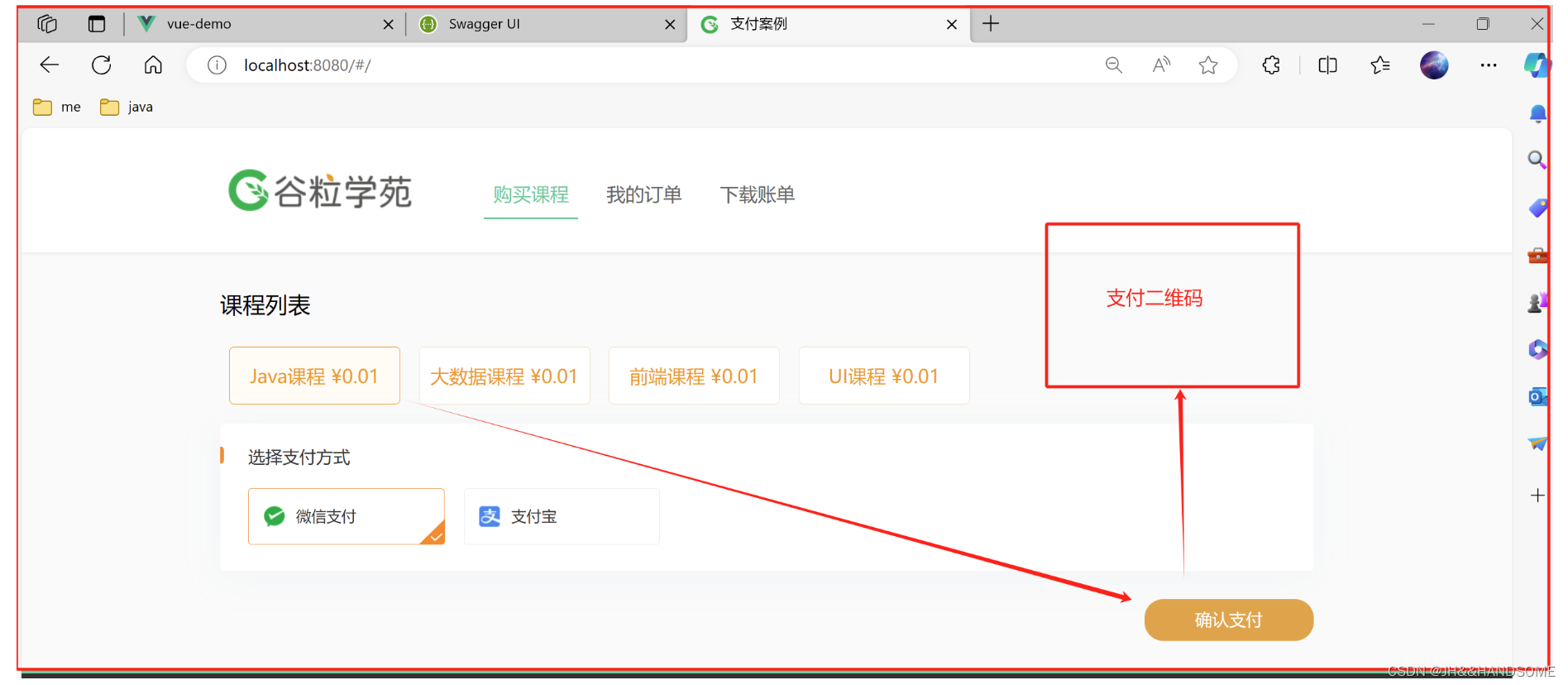Open the sidebar Microsoft 365 icon
1568x685 pixels.
click(1537, 350)
